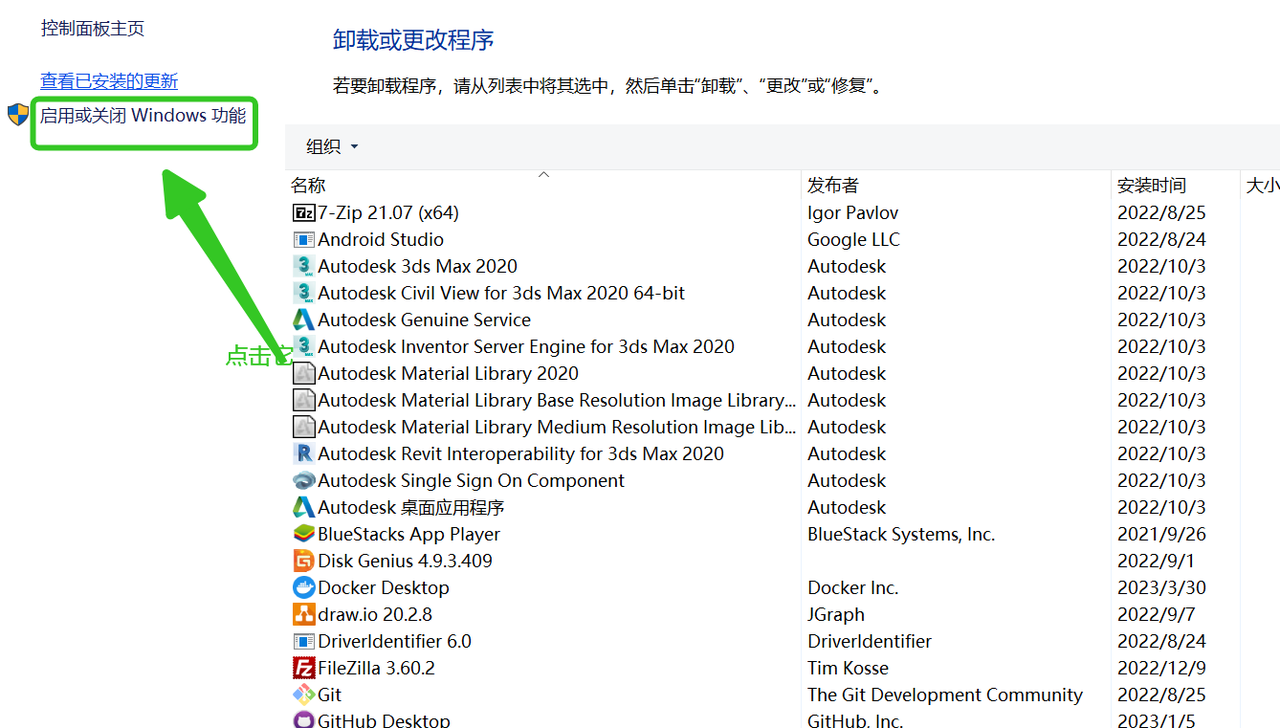Screen dimensions: 1280x728
Task: Click publisher Google LLC
Action: click(x=854, y=240)
